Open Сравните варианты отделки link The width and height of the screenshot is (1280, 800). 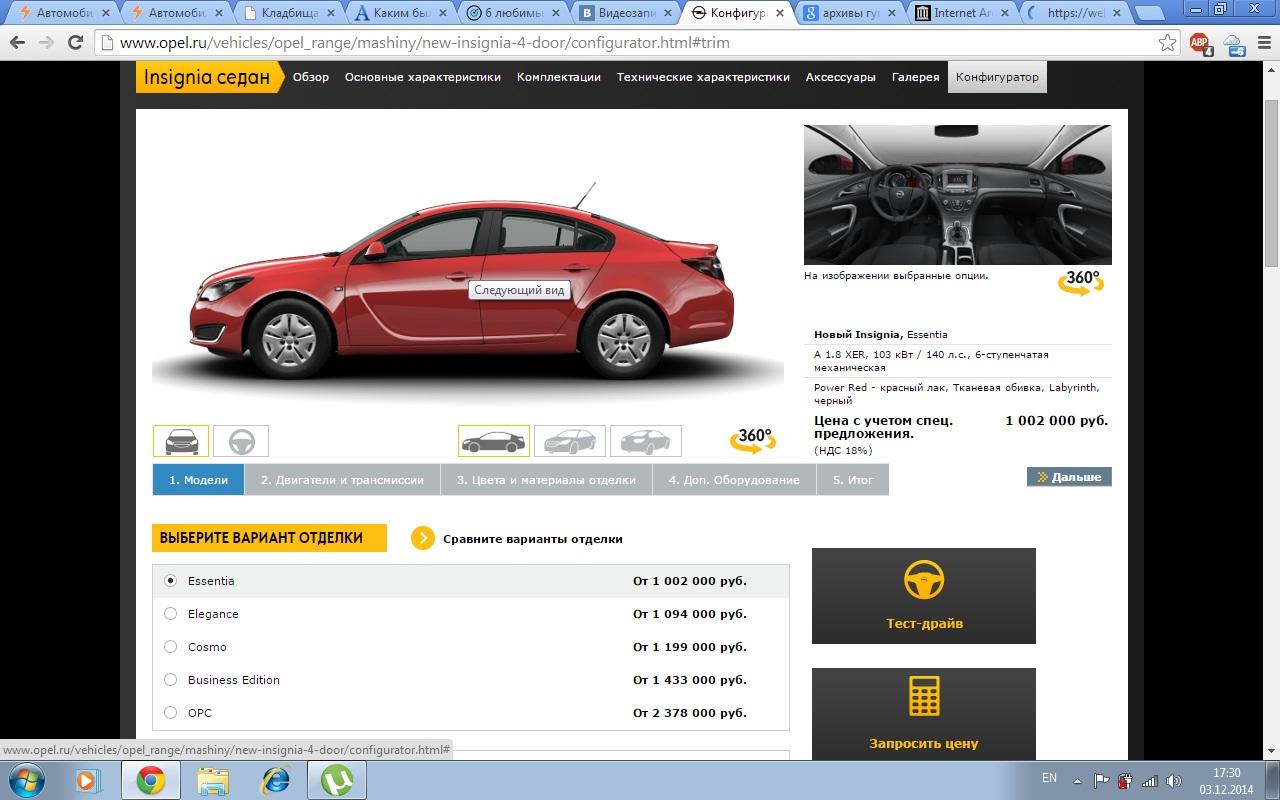(532, 539)
